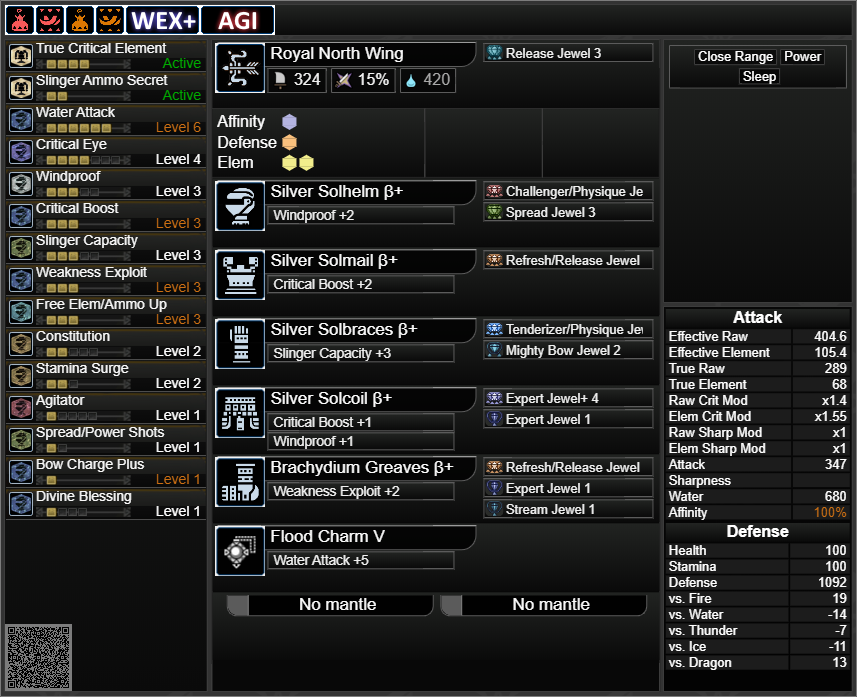The height and width of the screenshot is (697, 857).
Task: Click the Silver Solcoil waist icon
Action: (x=240, y=413)
